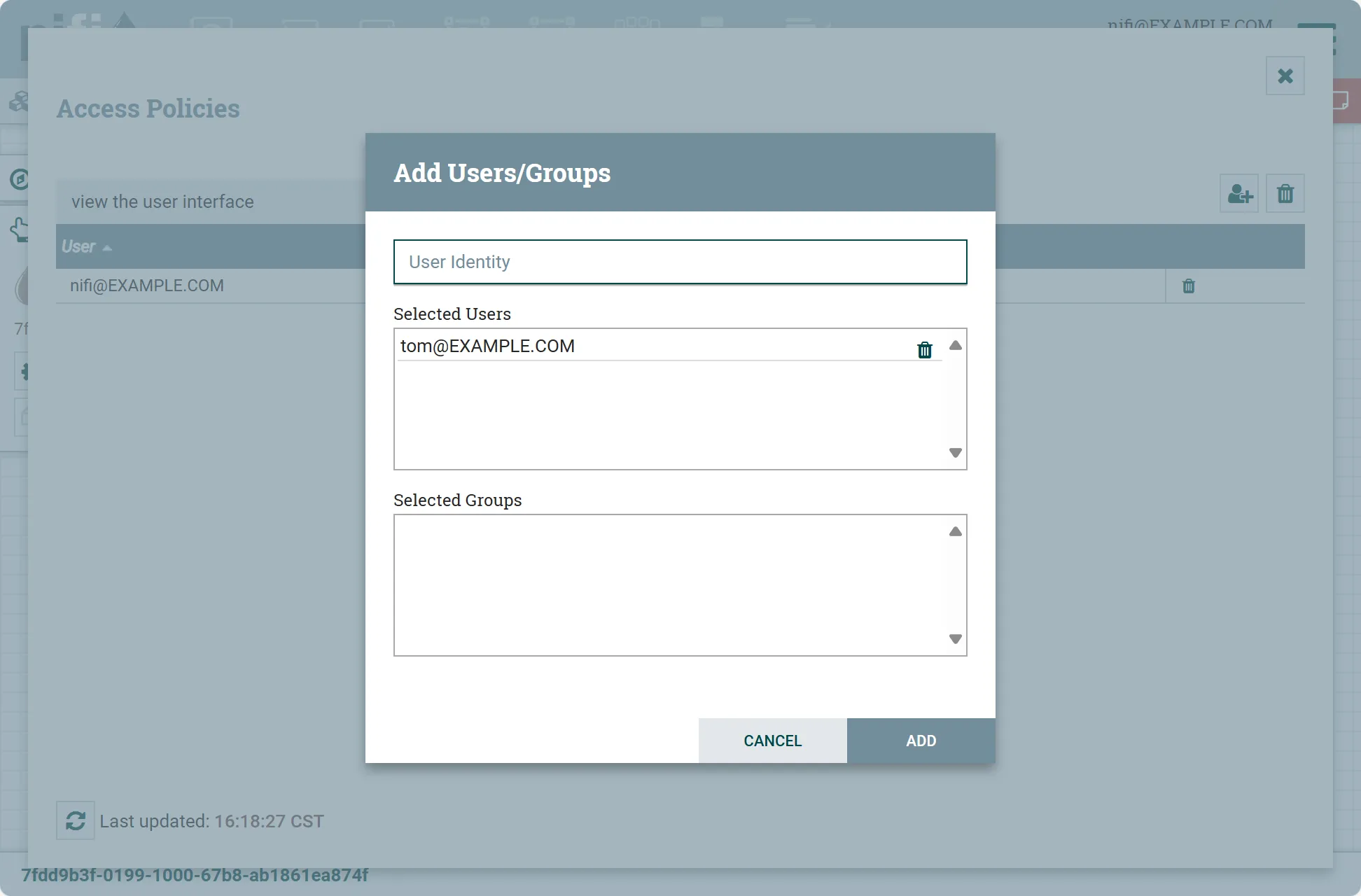
Task: Click the process group ID link at bottom
Action: [x=195, y=875]
